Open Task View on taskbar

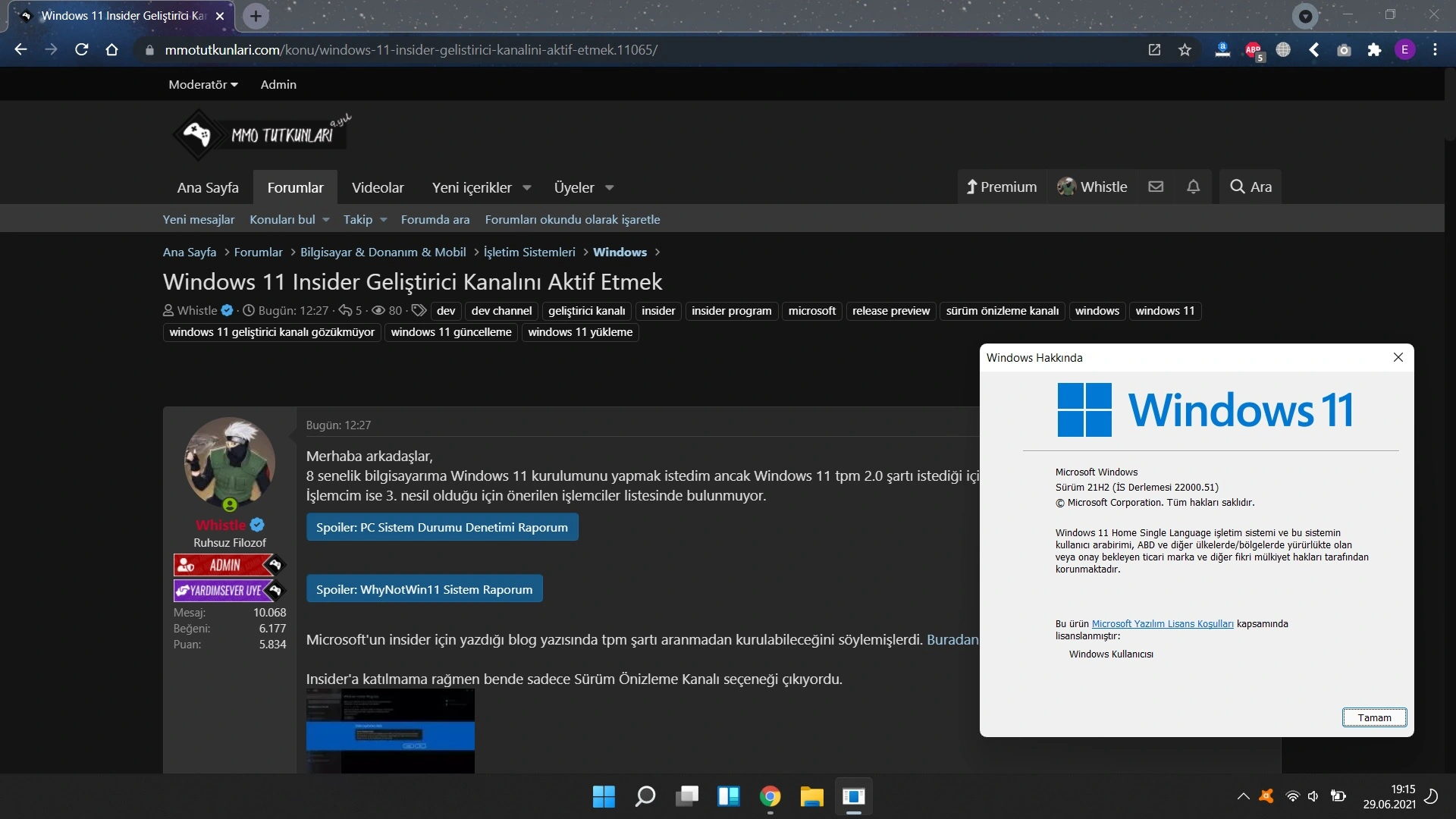687,796
